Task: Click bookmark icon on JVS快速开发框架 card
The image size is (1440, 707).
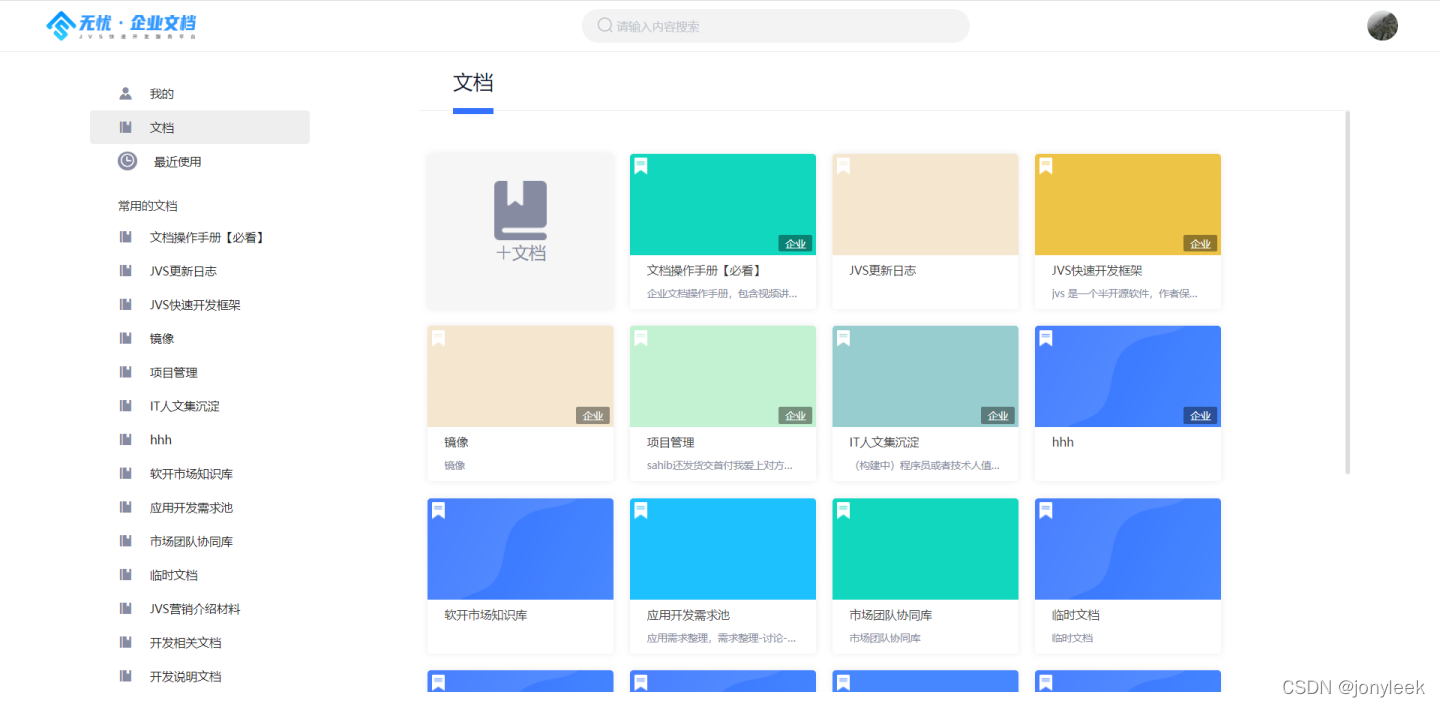Action: (x=1046, y=166)
